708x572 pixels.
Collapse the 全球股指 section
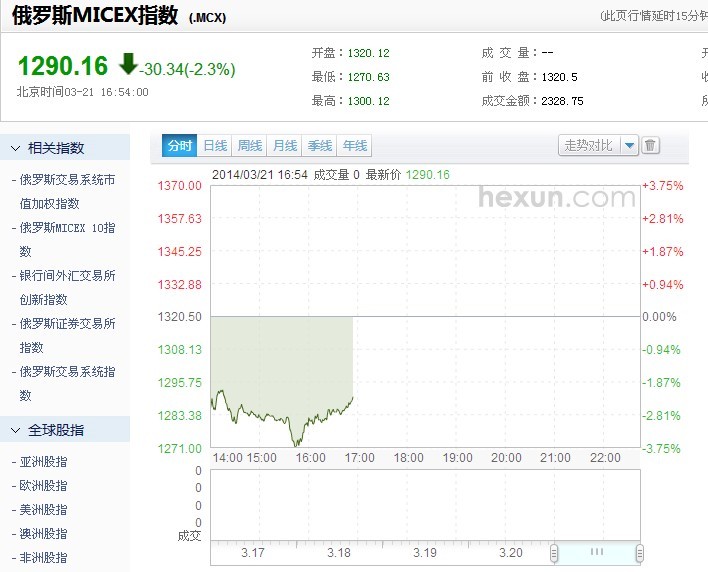pos(16,430)
